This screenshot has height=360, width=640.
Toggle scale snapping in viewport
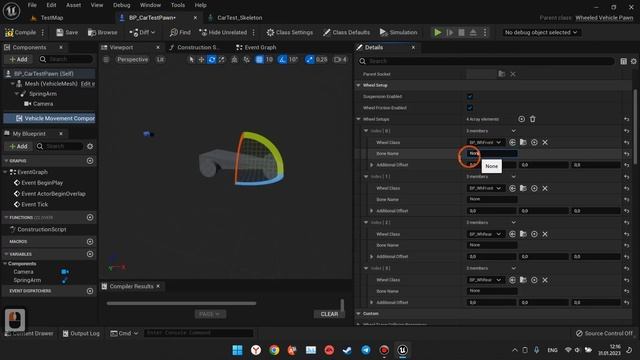coord(310,60)
